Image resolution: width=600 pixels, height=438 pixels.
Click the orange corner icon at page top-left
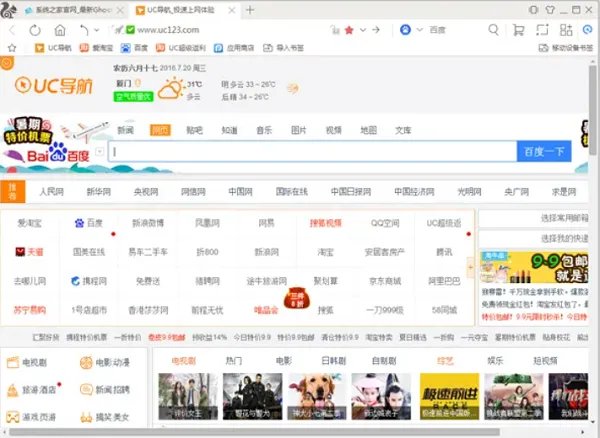[7, 63]
